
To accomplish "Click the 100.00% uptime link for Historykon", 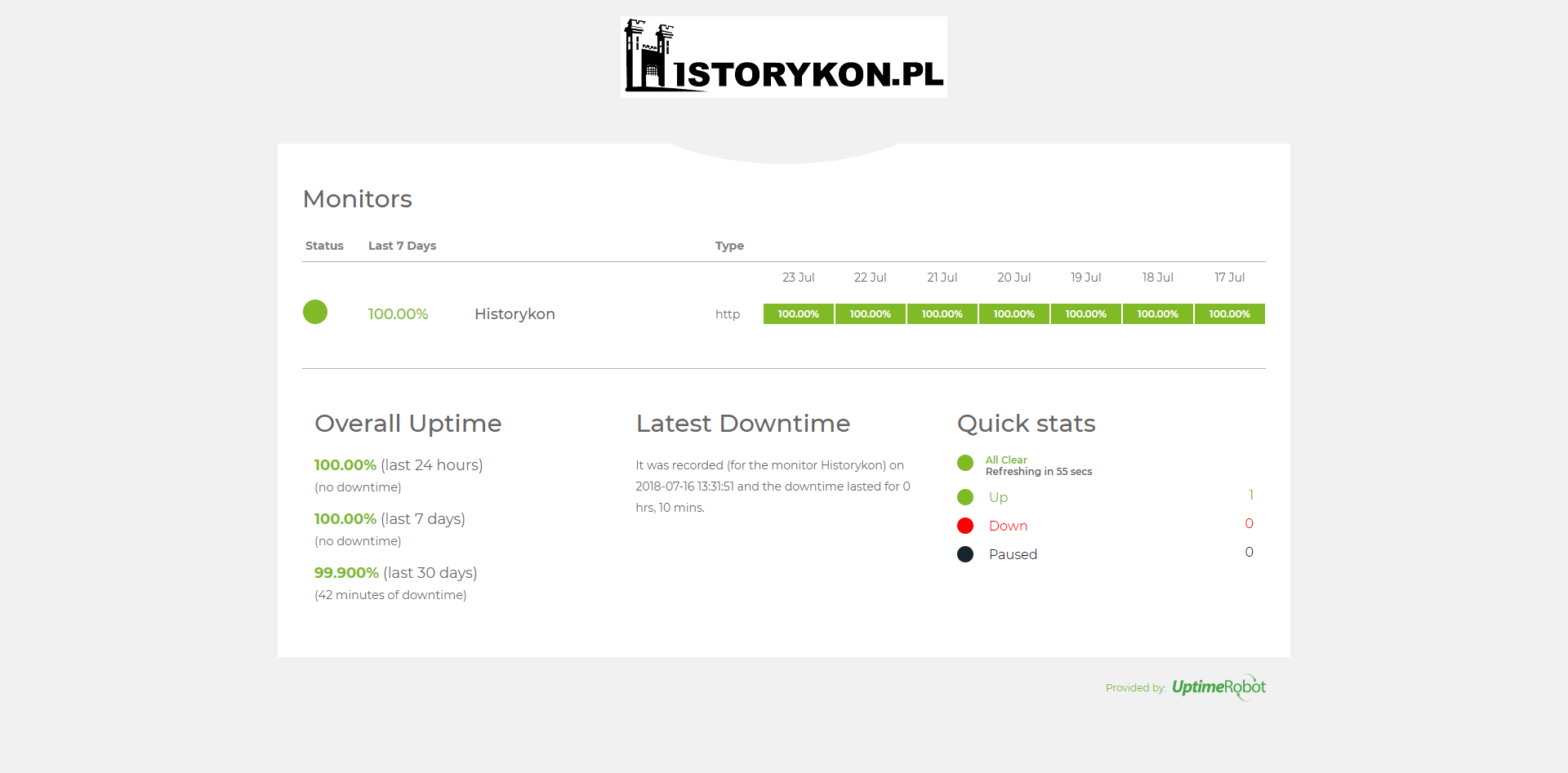I will [x=398, y=313].
